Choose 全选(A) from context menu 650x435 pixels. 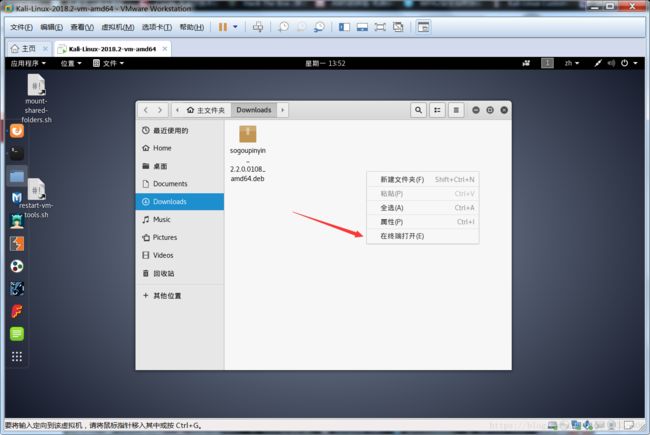tap(423, 208)
